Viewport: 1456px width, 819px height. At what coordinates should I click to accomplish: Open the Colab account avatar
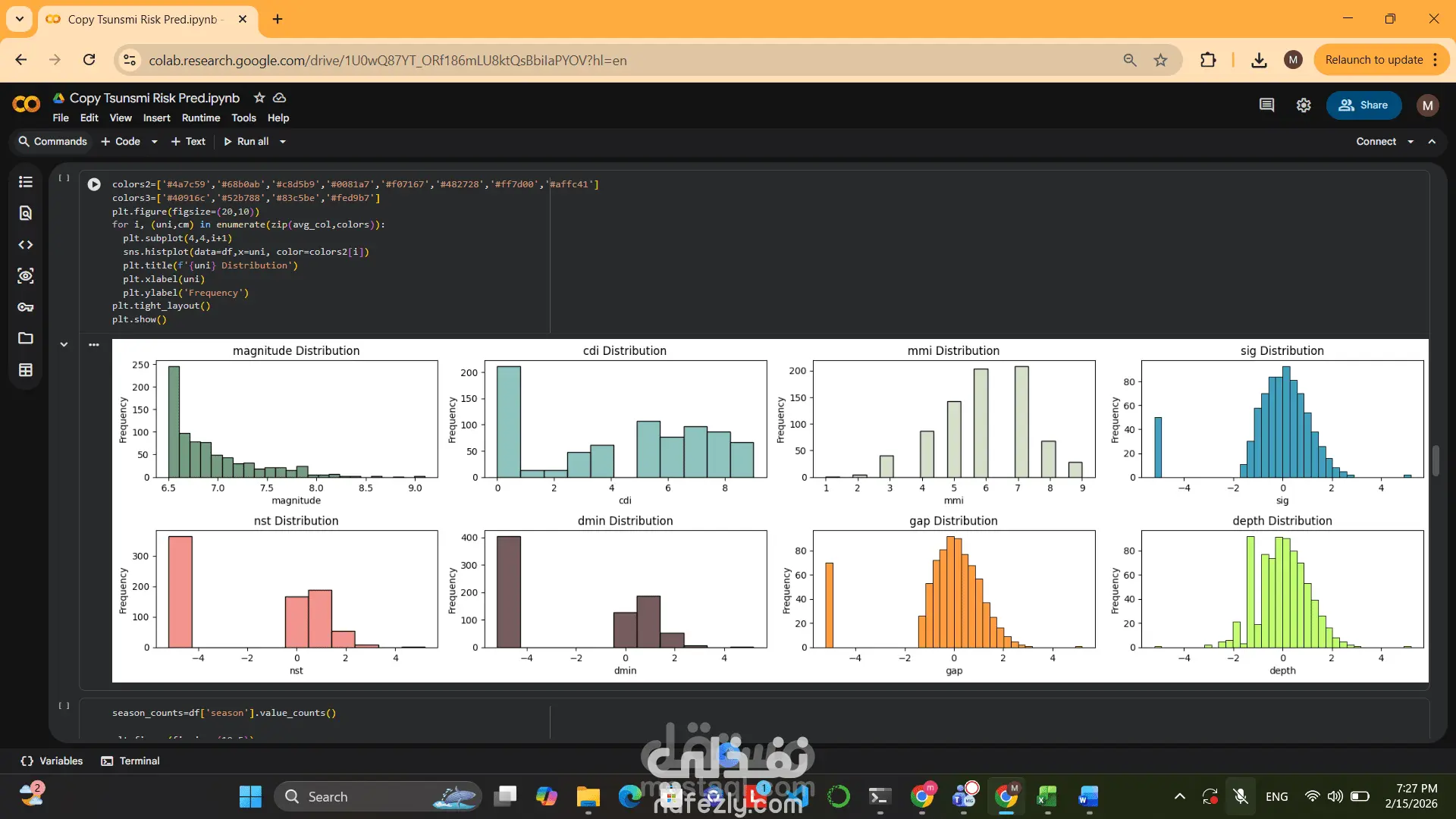pos(1428,105)
